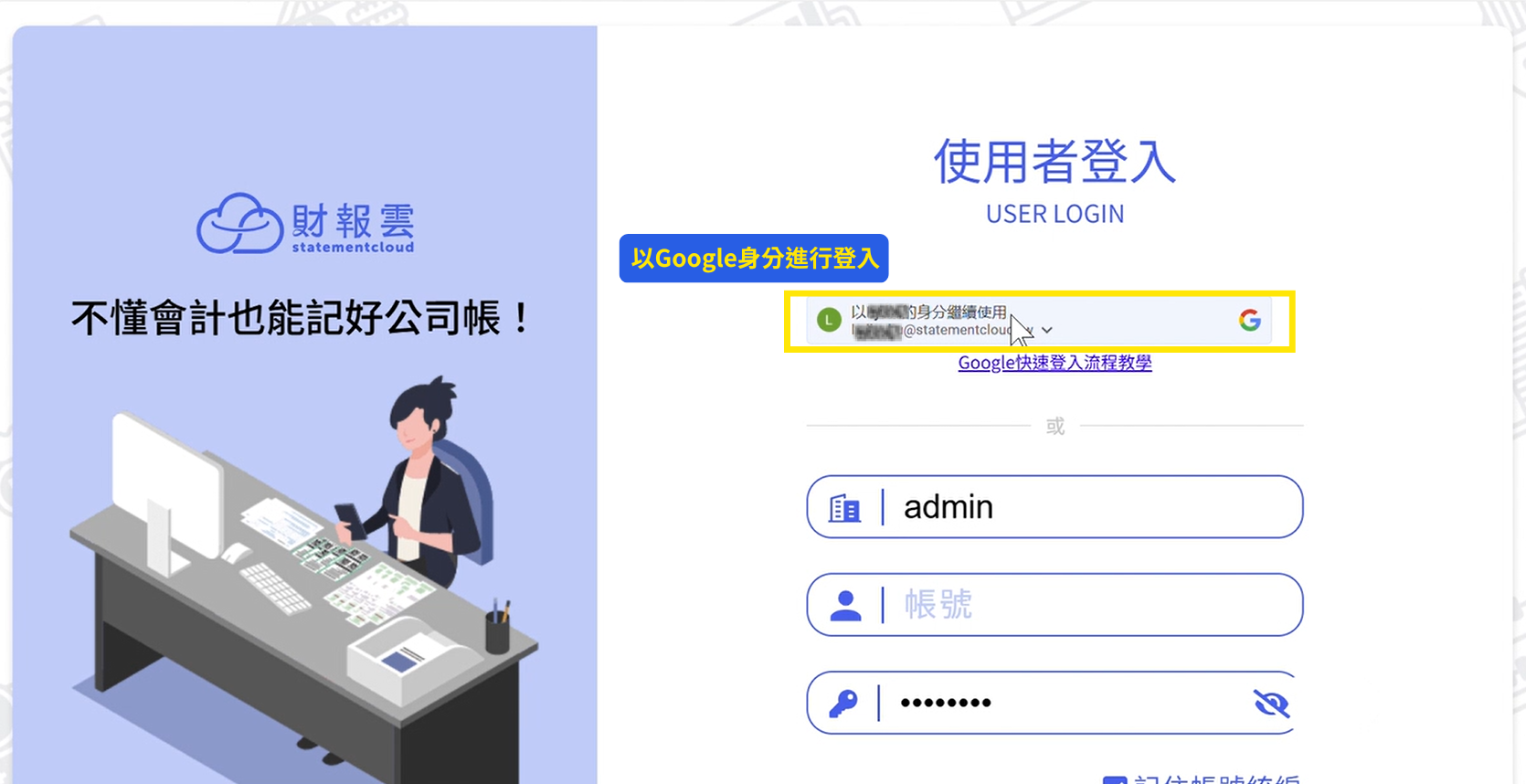The image size is (1526, 784).
Task: Focus the 帳號 account input field
Action: point(1054,604)
